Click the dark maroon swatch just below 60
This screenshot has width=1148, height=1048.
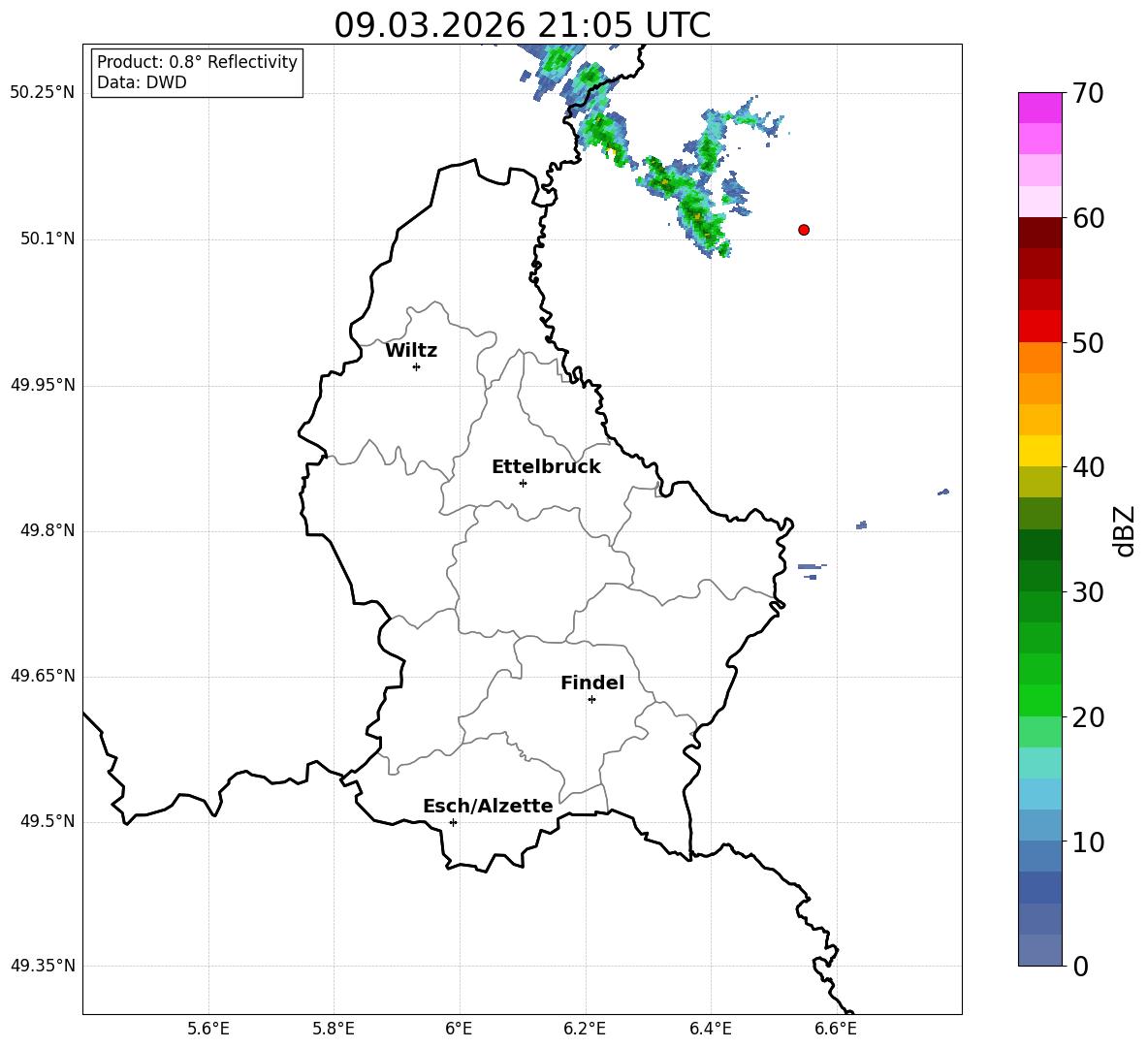(x=1040, y=233)
